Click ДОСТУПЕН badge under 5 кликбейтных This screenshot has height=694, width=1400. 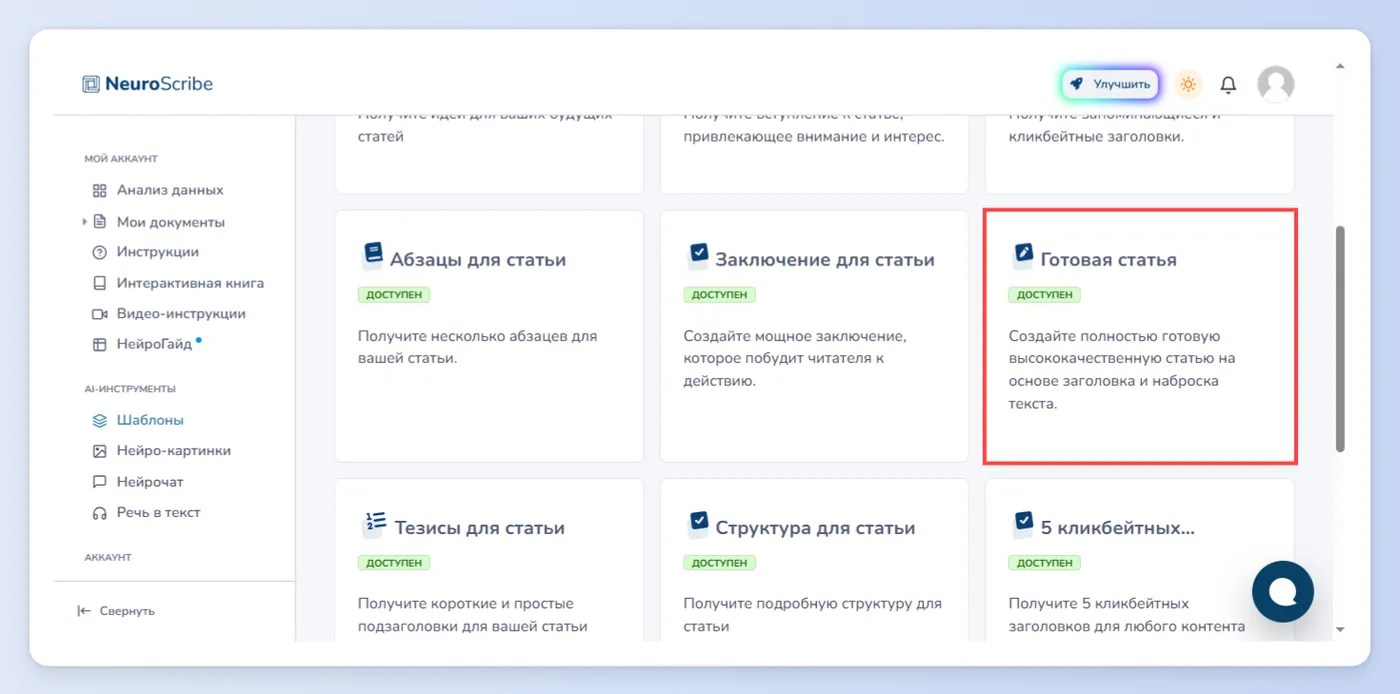(x=1045, y=563)
